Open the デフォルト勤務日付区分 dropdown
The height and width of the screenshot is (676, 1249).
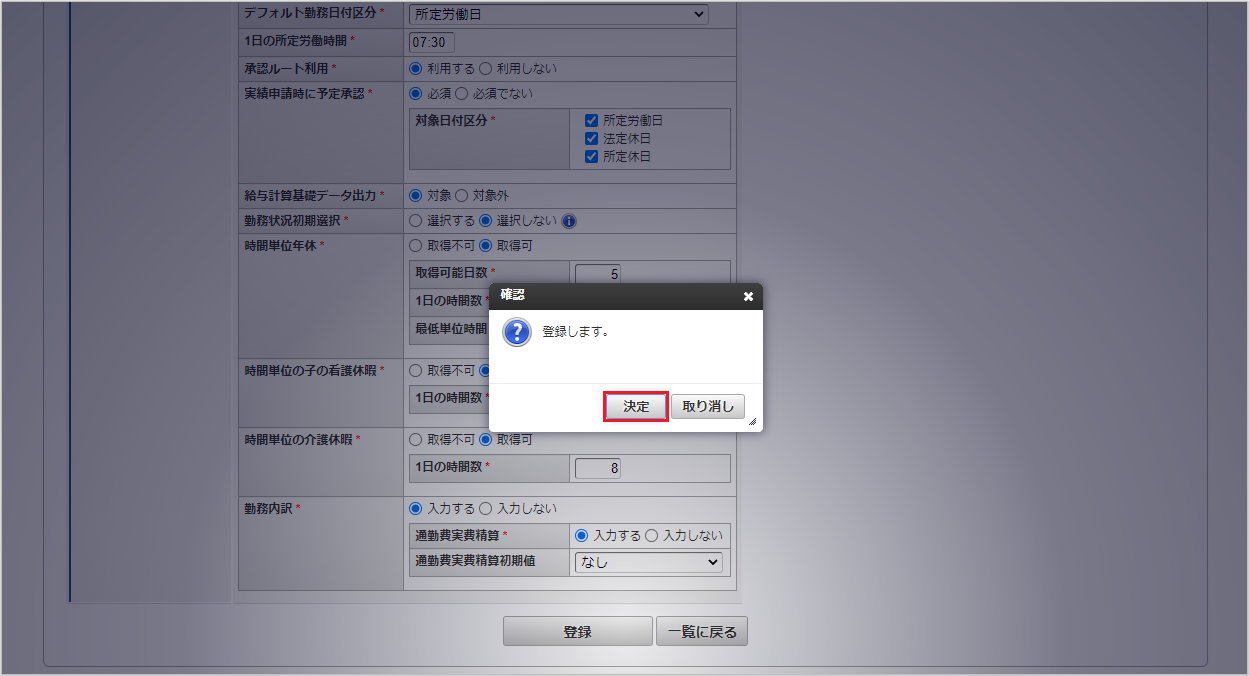[558, 14]
